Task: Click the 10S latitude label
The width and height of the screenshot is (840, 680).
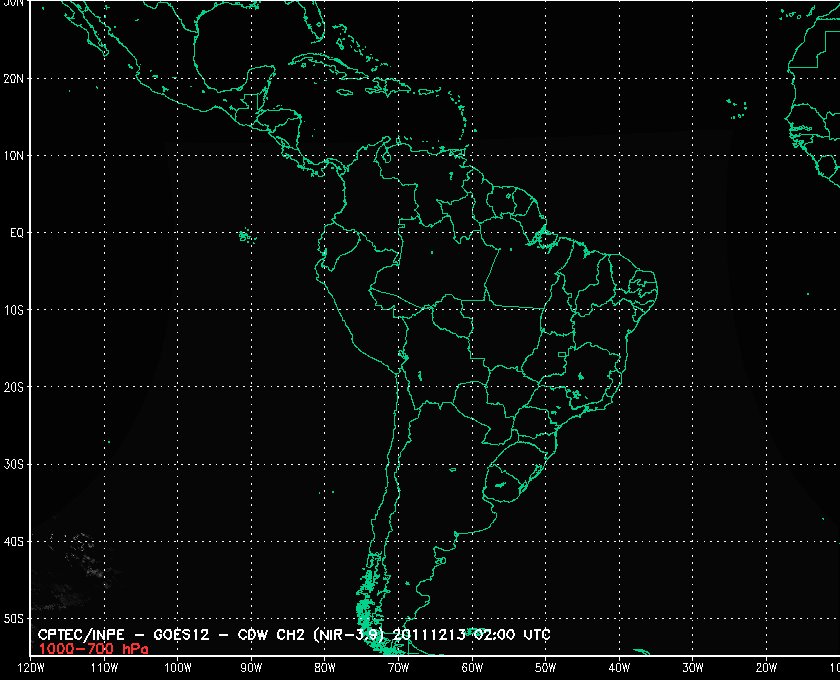Action: pos(14,310)
